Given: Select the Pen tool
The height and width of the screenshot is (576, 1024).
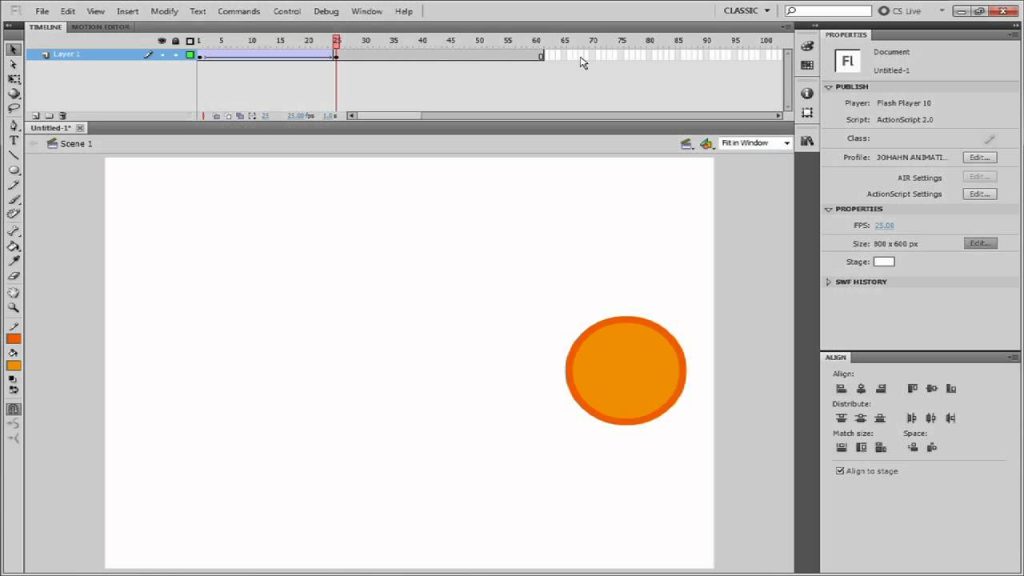Looking at the screenshot, I should tap(13, 125).
